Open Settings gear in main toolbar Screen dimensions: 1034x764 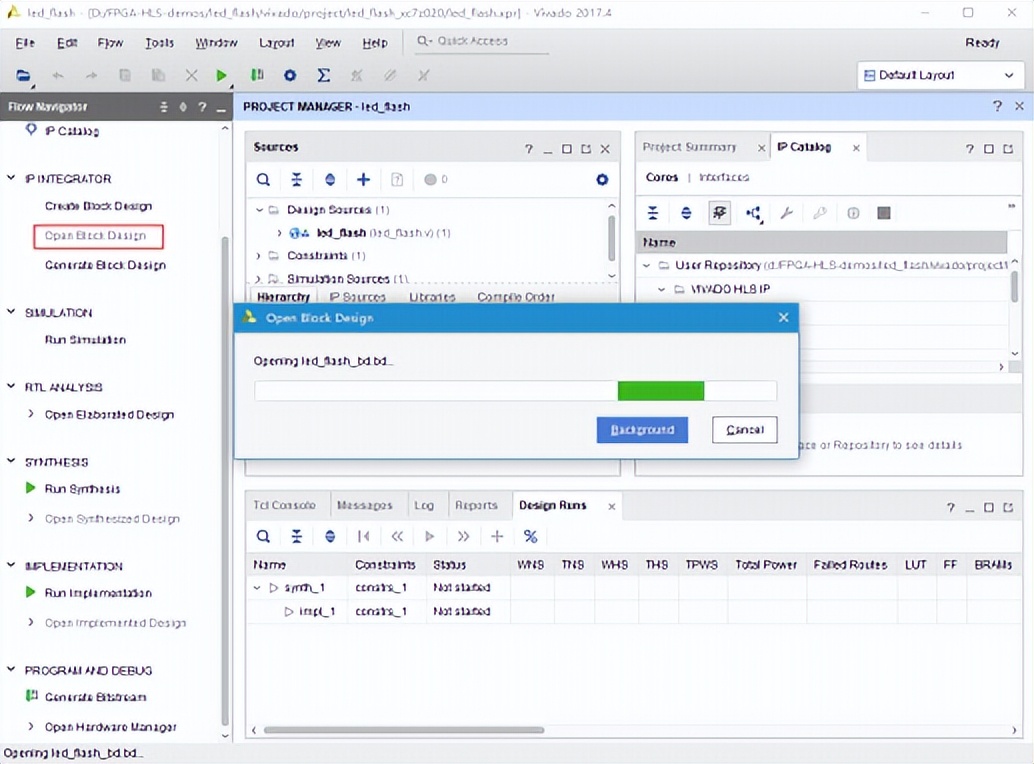[289, 75]
